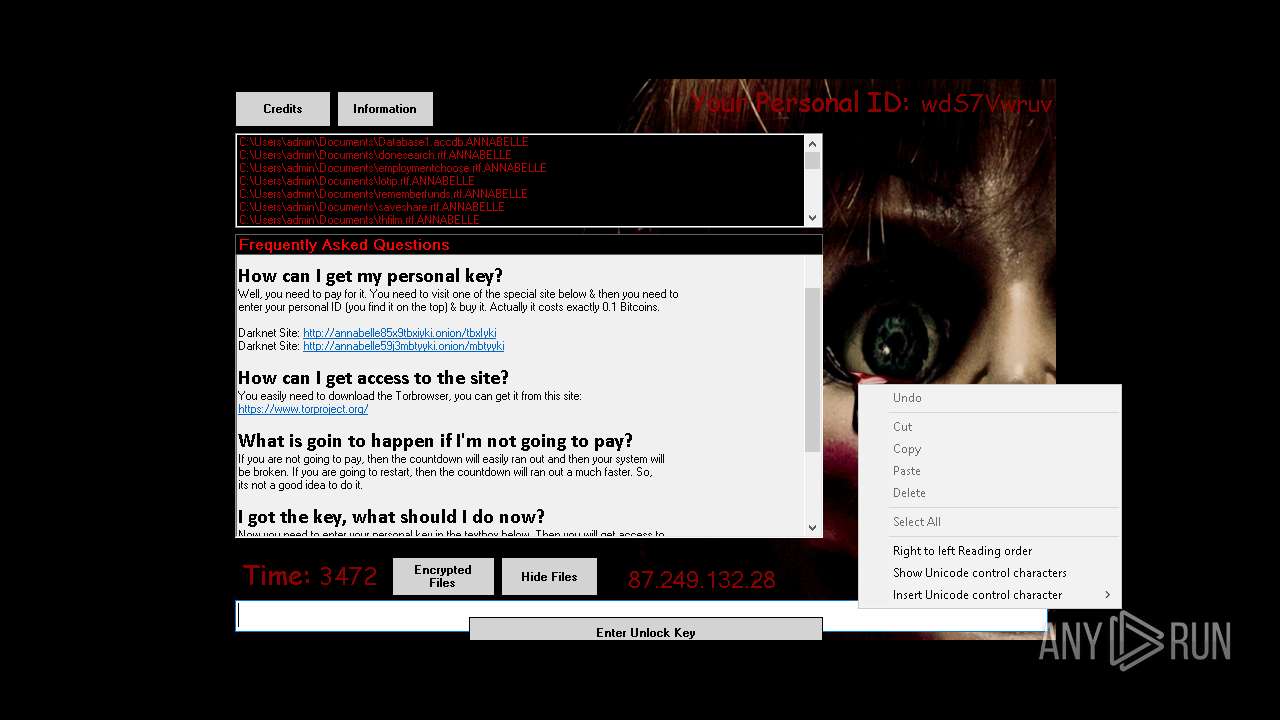Click the Frequently Asked Questions header
This screenshot has height=720, width=1280.
coord(344,245)
